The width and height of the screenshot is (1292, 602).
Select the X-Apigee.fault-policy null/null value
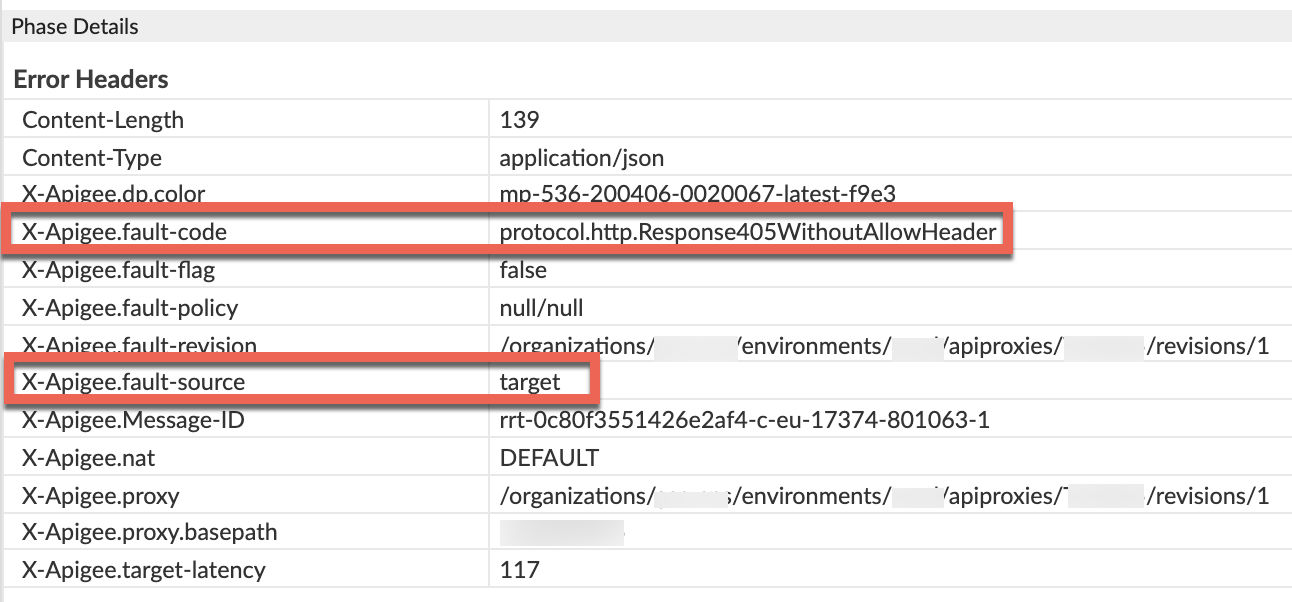click(x=541, y=308)
